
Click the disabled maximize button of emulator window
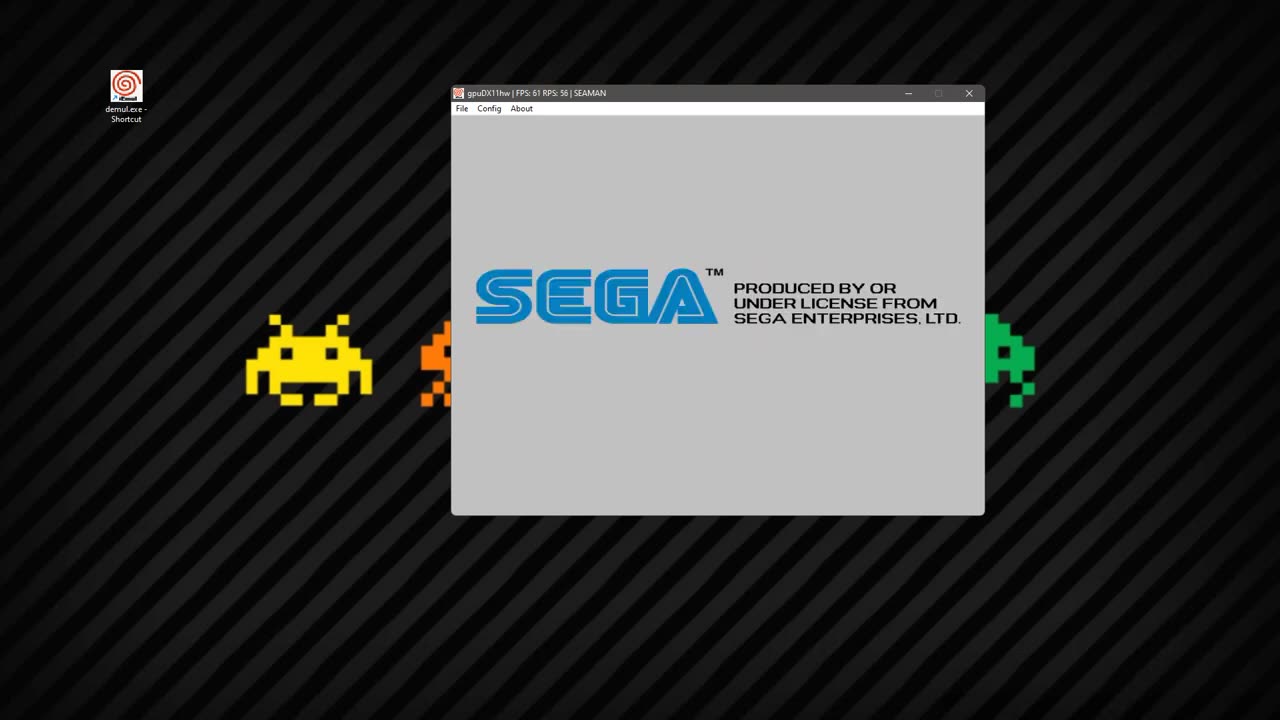pyautogui.click(x=938, y=93)
